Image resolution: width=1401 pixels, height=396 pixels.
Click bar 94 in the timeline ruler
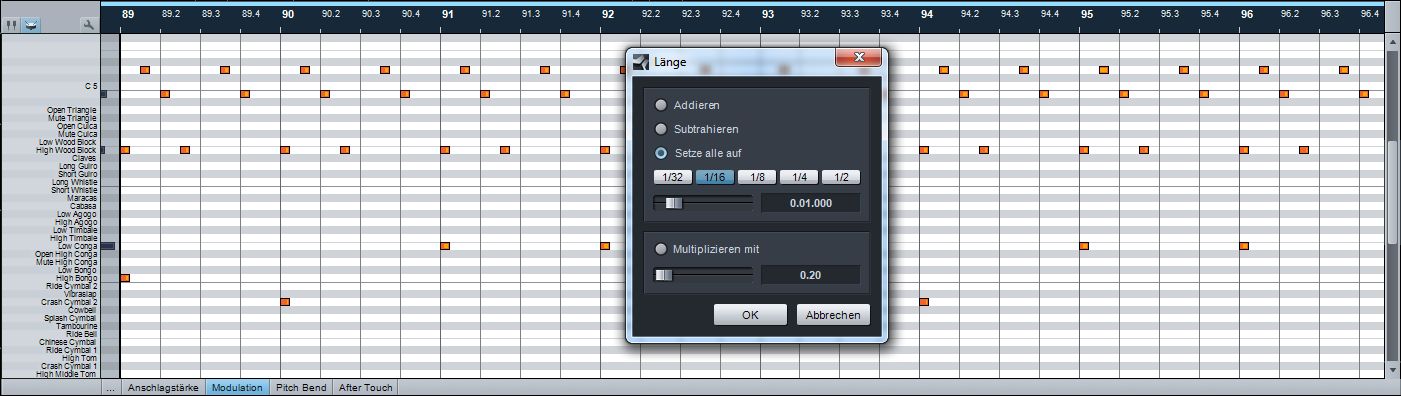(x=927, y=15)
